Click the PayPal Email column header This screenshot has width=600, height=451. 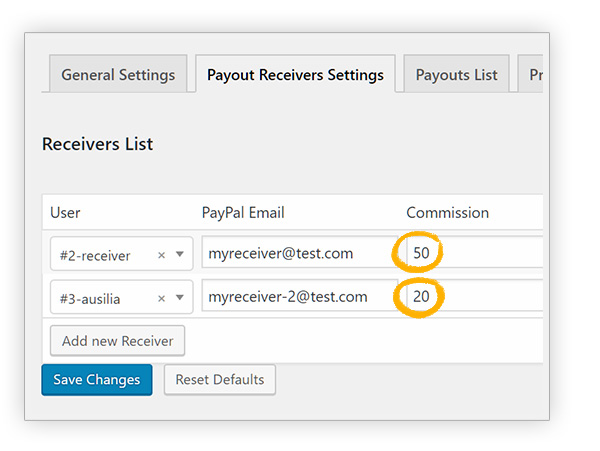coord(243,213)
